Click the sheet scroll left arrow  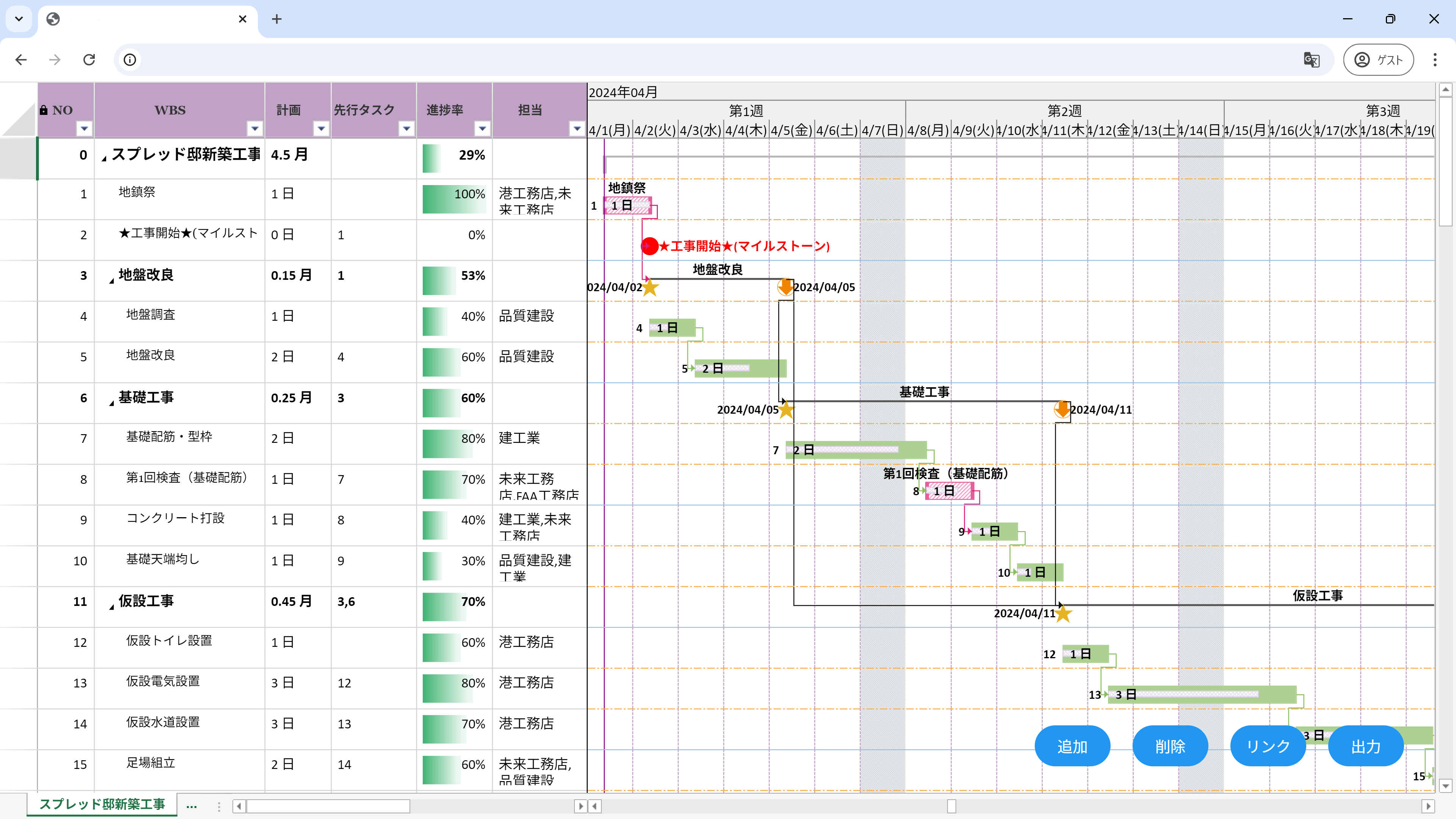coord(239,806)
